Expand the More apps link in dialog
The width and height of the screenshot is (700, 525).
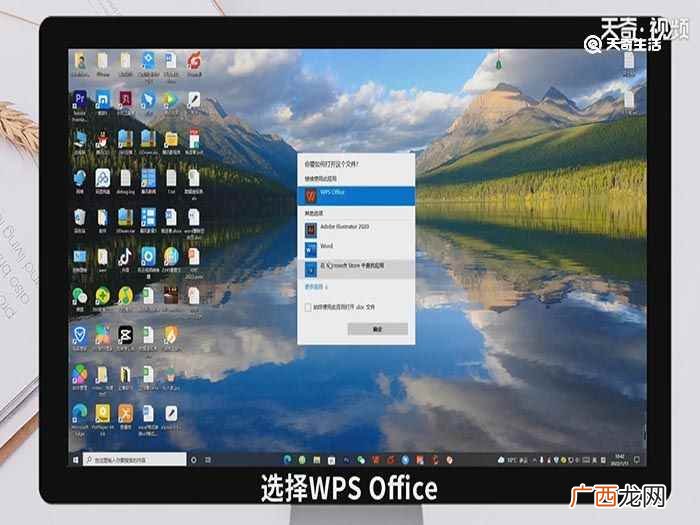click(x=316, y=287)
